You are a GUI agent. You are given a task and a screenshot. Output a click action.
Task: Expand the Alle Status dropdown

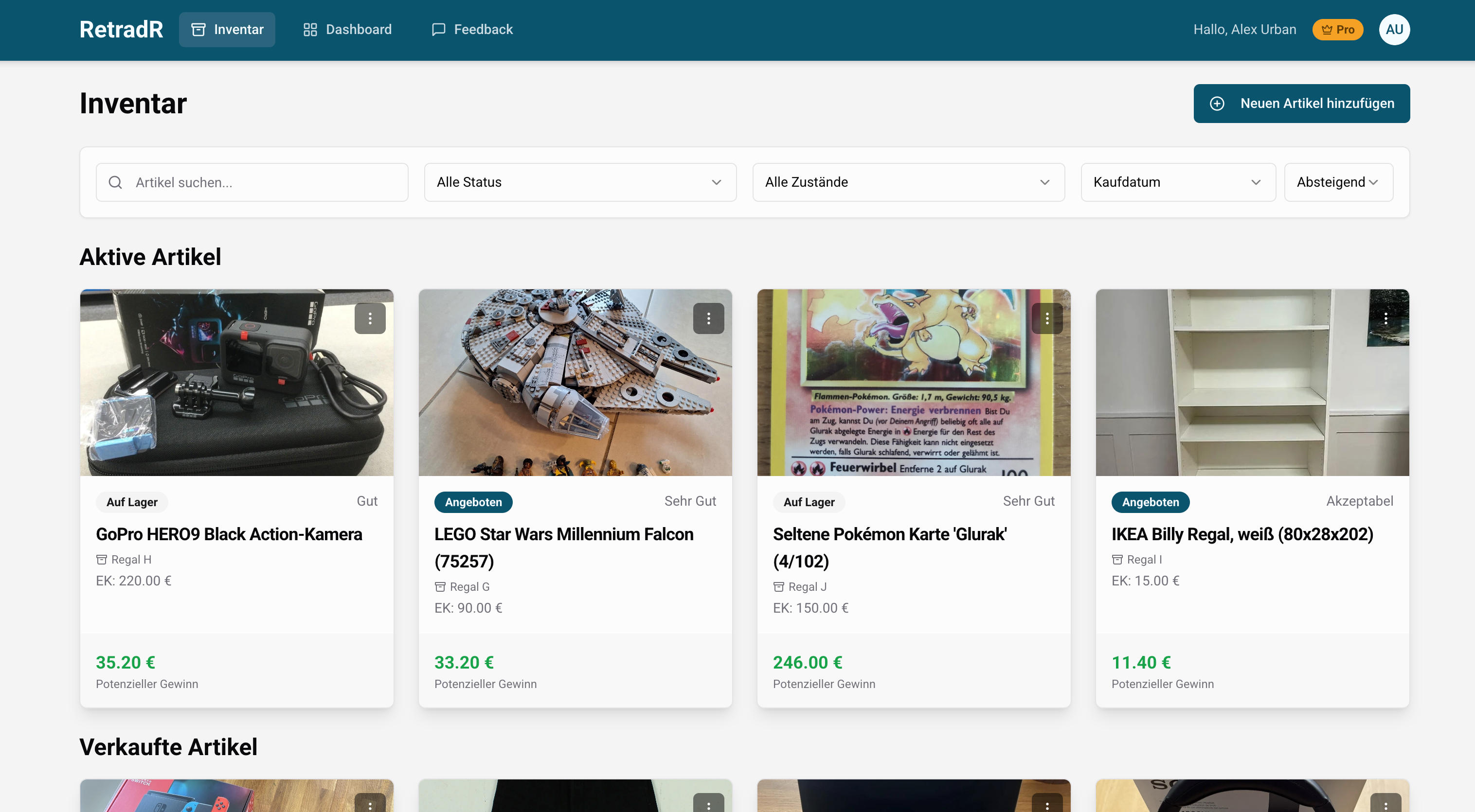click(580, 182)
